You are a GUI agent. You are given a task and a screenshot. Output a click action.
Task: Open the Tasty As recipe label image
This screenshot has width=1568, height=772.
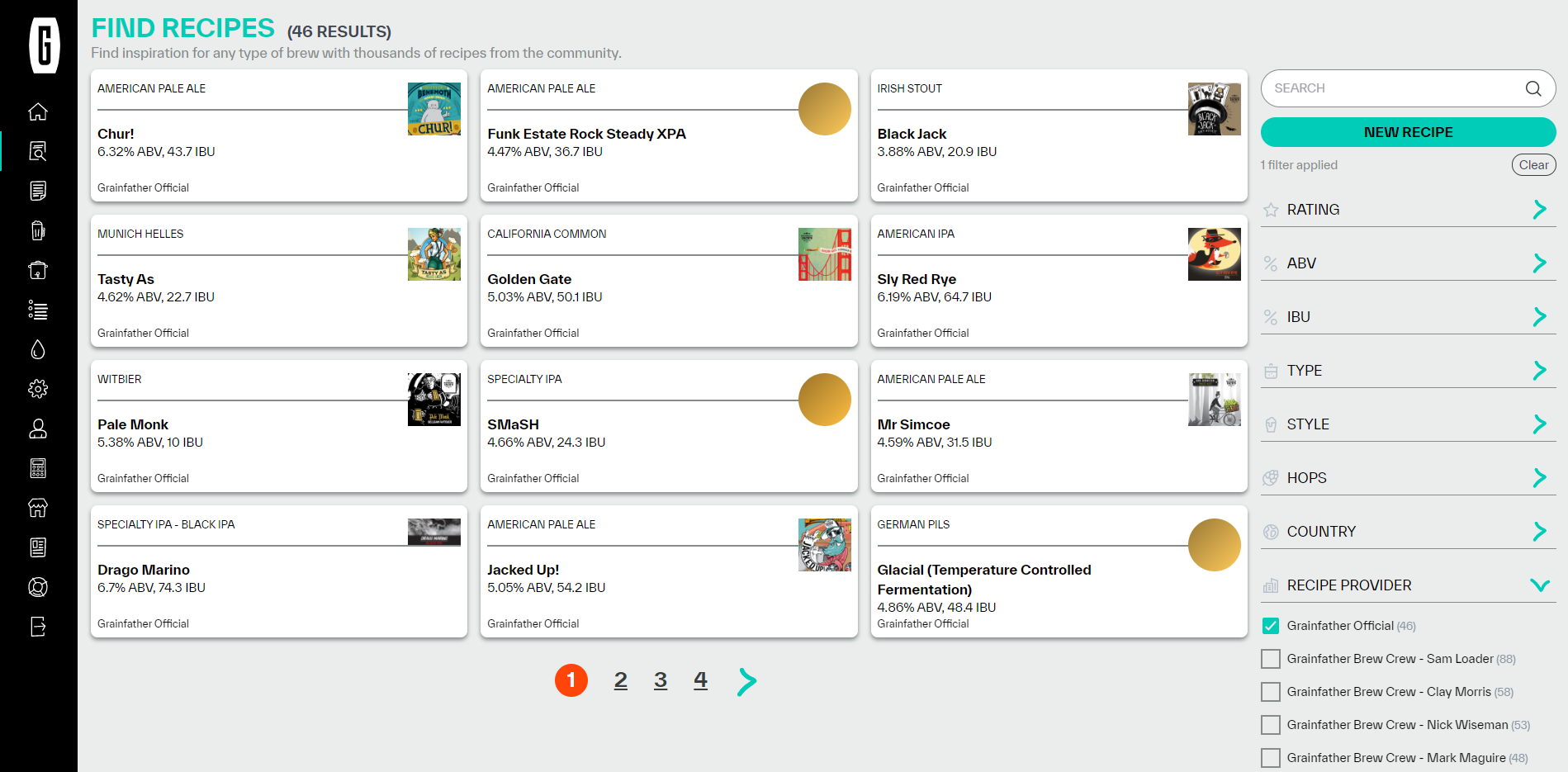[x=434, y=254]
